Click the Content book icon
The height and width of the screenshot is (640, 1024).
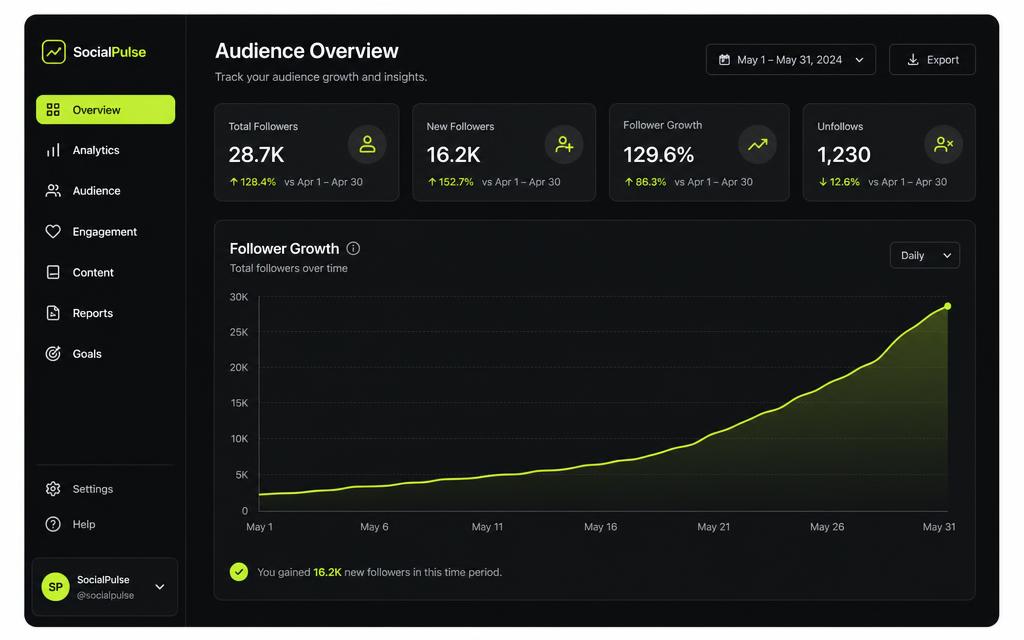pos(53,272)
